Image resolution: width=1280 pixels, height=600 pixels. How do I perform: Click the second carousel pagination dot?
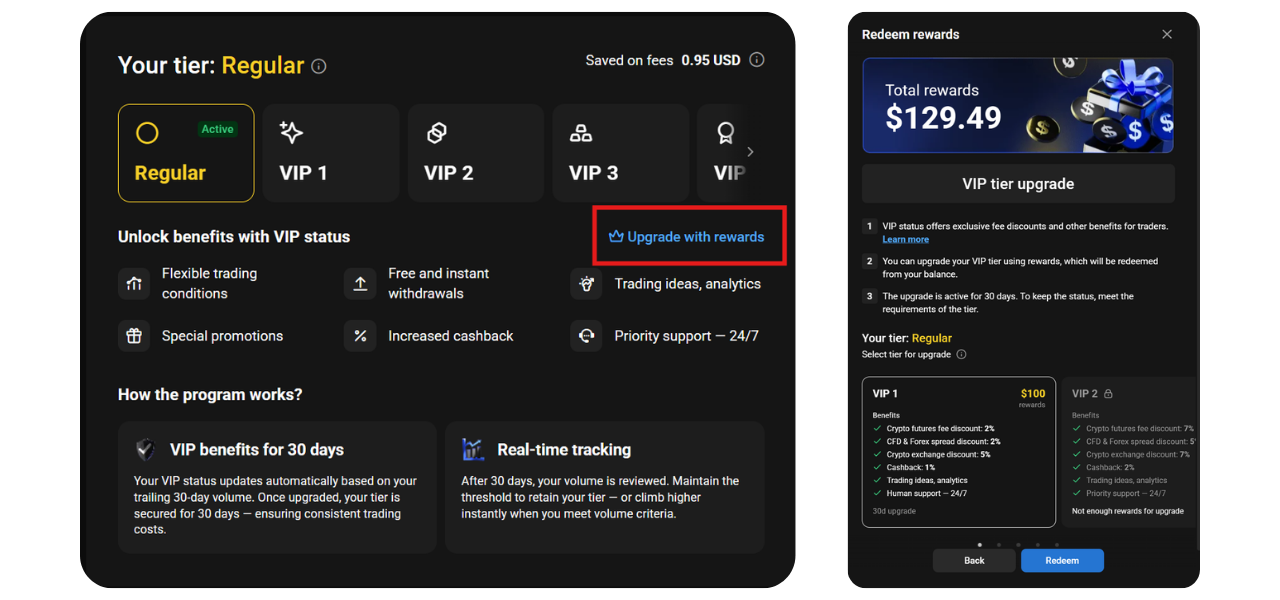(x=998, y=545)
